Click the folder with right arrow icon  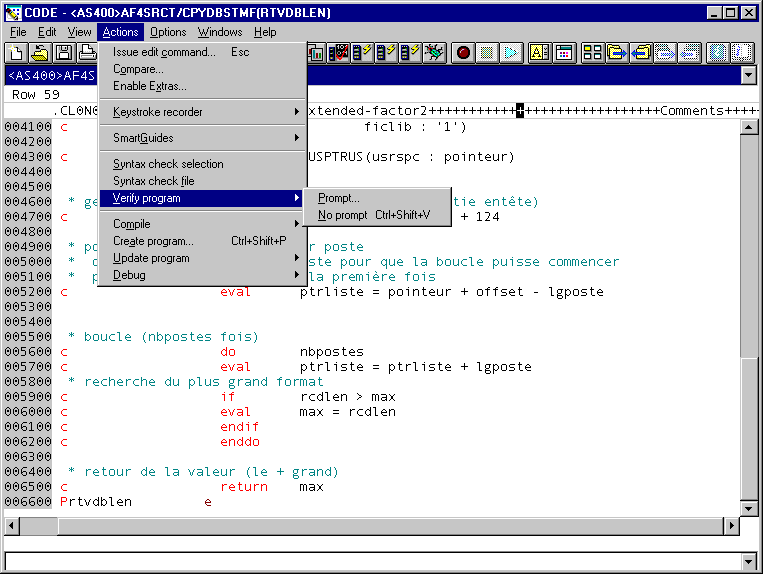617,53
